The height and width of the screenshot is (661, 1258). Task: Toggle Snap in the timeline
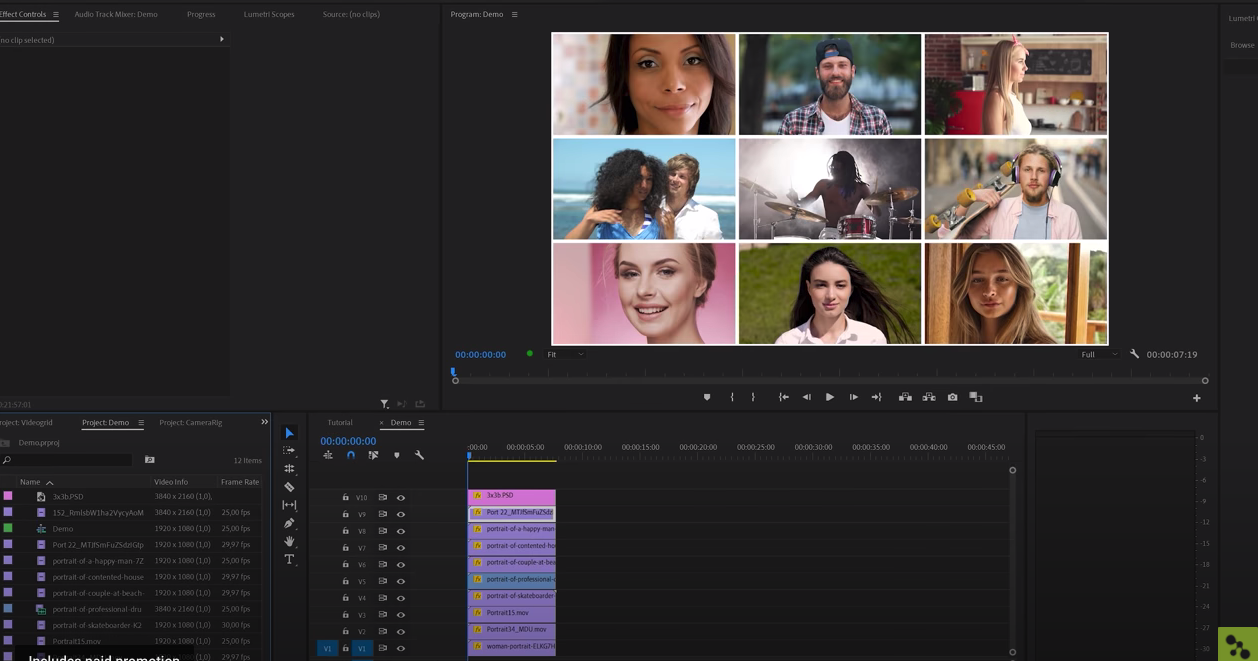351,455
